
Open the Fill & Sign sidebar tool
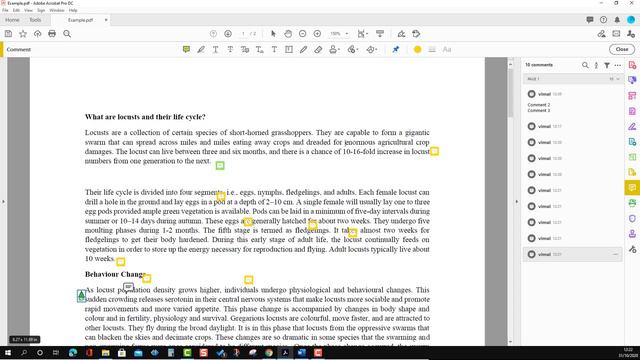click(x=632, y=127)
